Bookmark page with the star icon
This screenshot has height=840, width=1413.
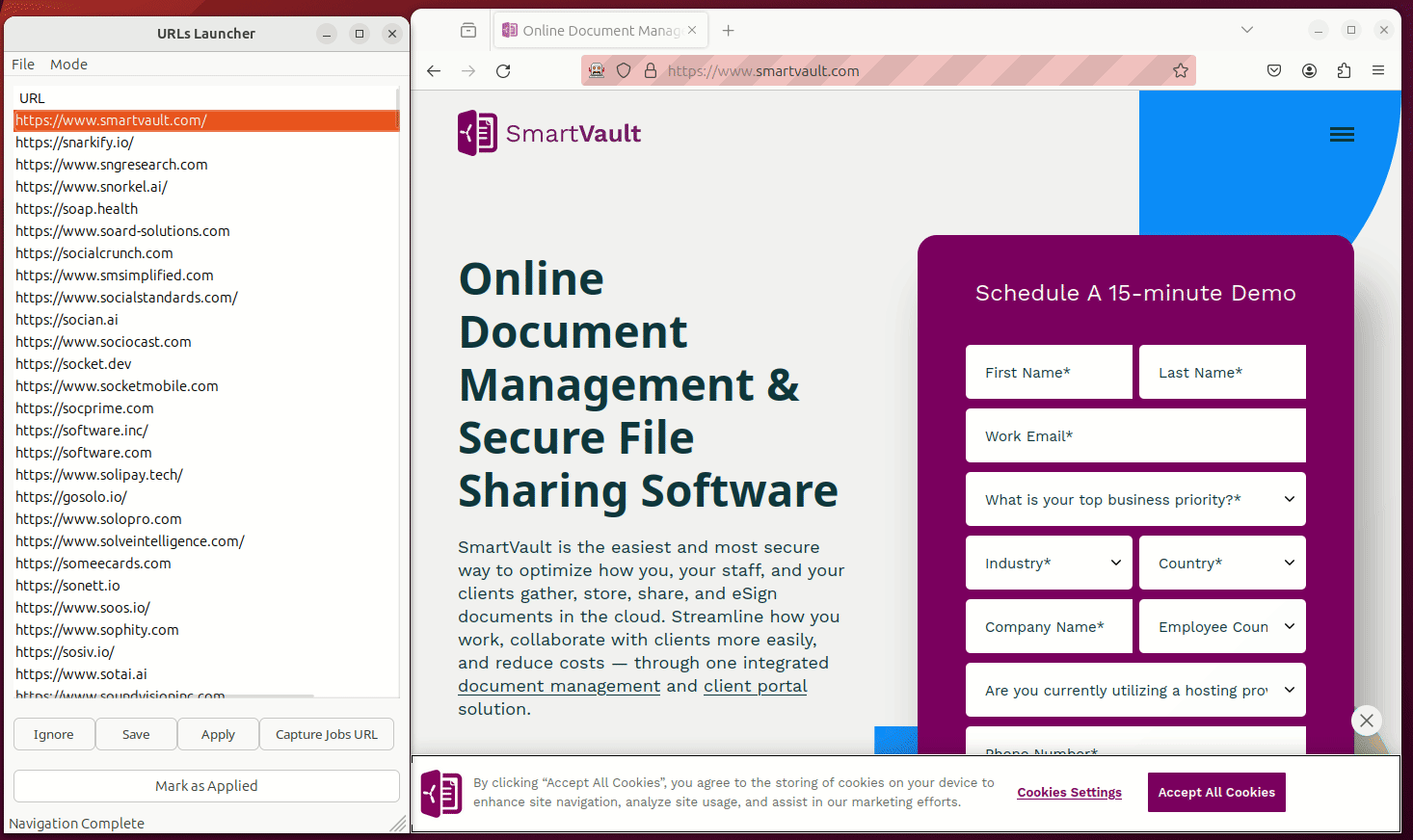coord(1180,71)
